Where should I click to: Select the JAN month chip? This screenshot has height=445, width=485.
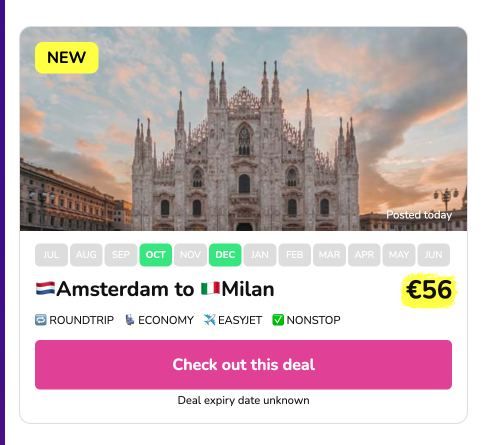[x=260, y=255]
